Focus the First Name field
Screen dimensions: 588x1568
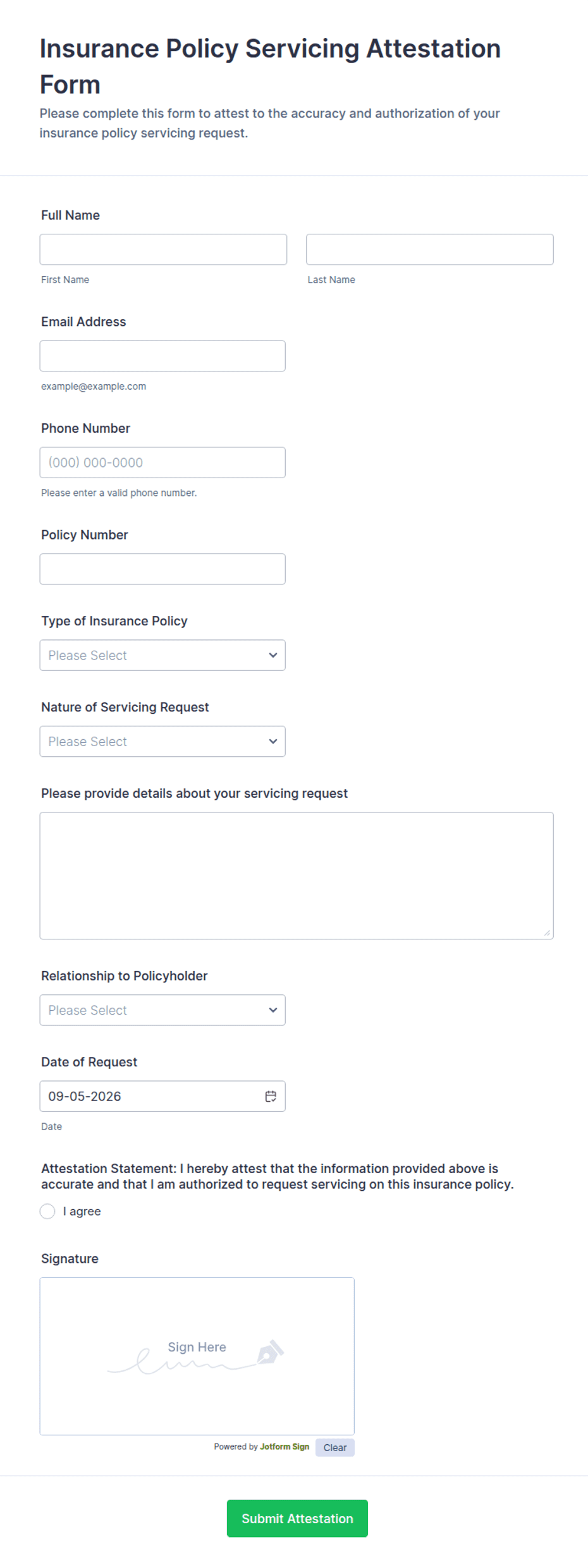tap(163, 250)
